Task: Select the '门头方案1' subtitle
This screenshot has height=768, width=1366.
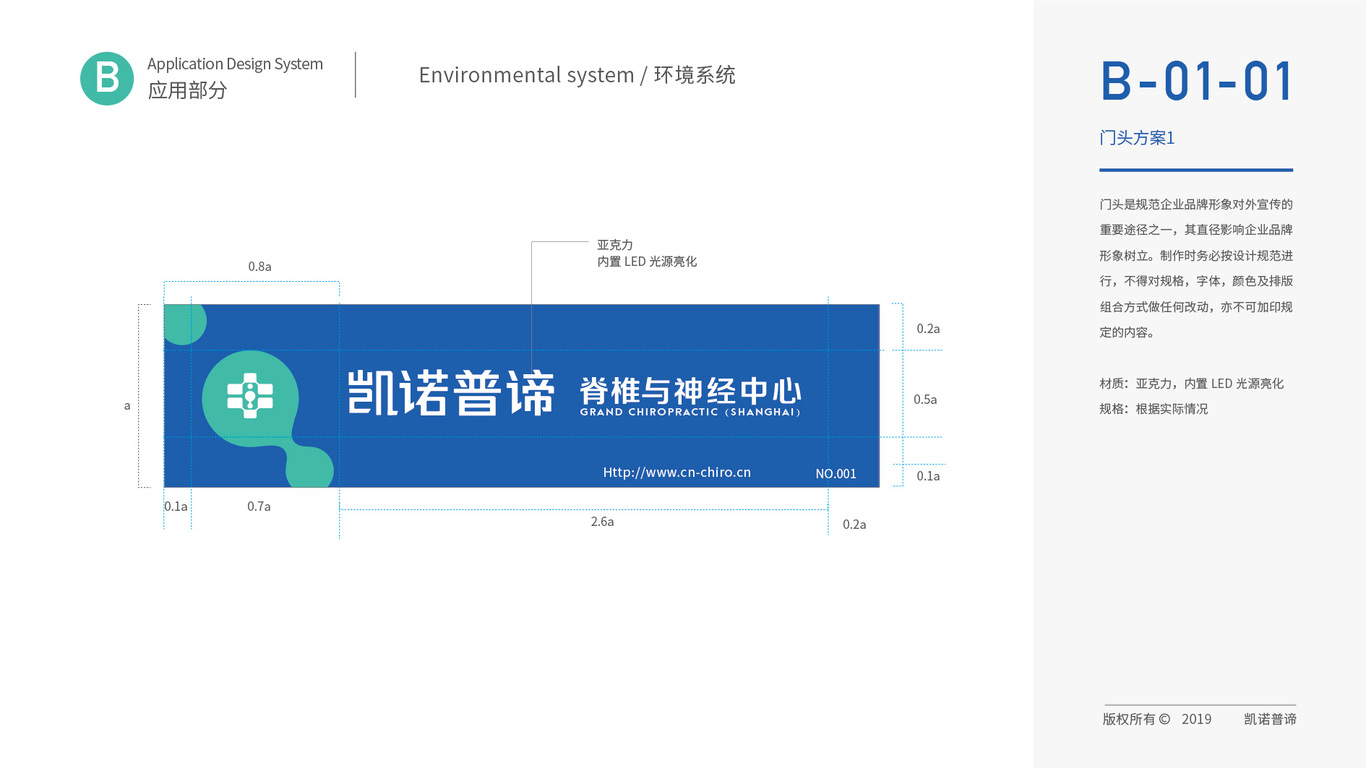Action: tap(1137, 138)
